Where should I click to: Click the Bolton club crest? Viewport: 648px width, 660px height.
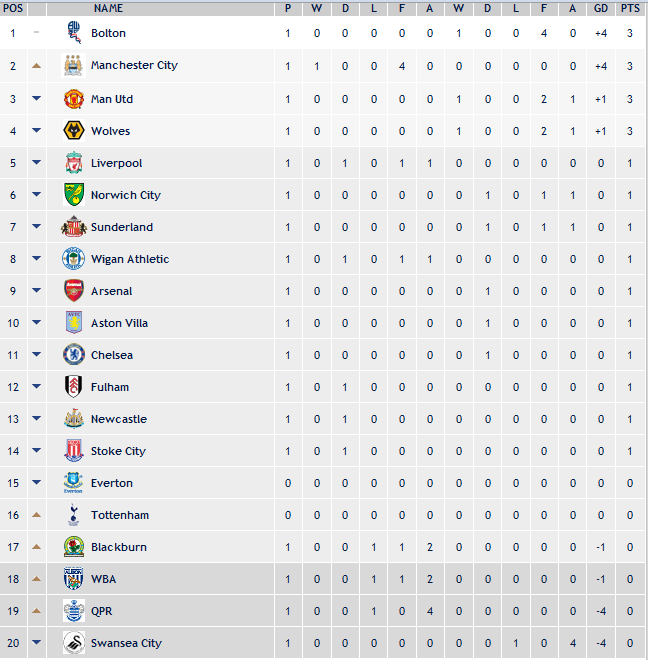(73, 33)
